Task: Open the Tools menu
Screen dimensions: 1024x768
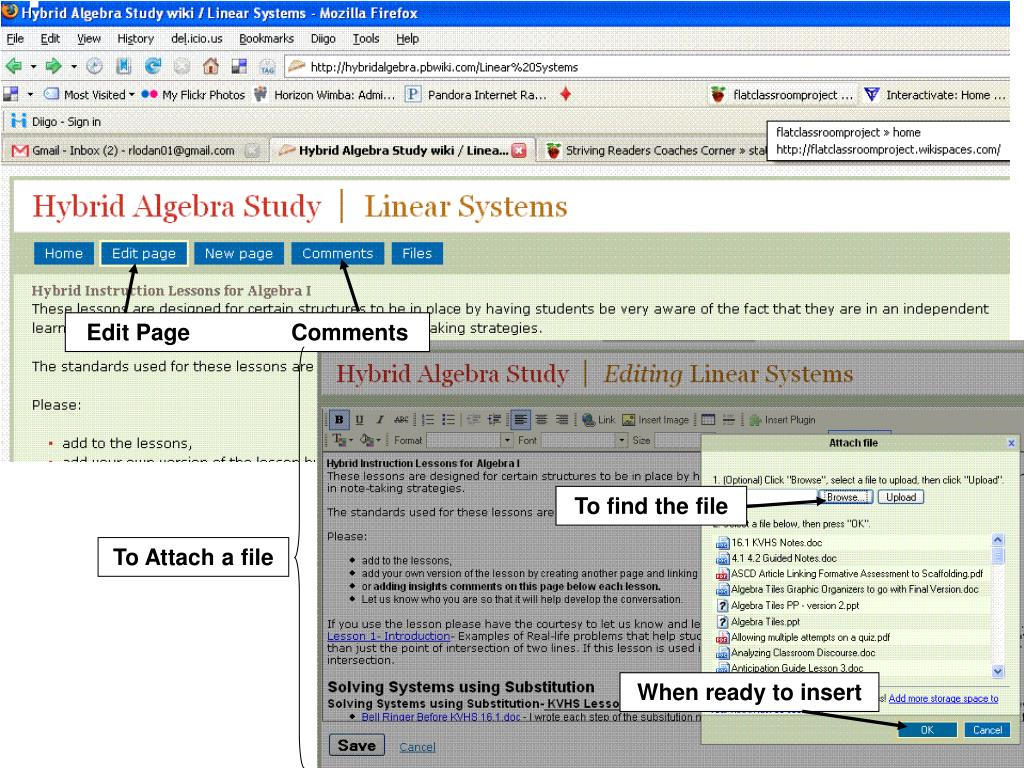Action: click(366, 39)
